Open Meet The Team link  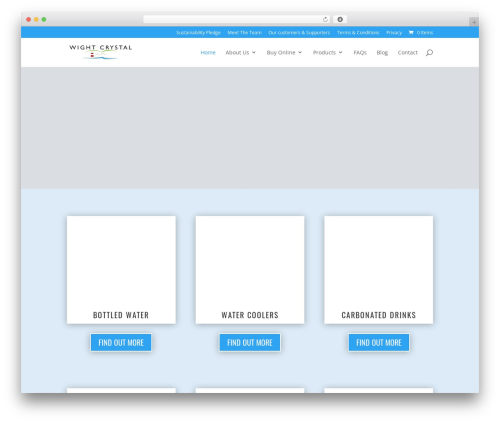click(244, 32)
